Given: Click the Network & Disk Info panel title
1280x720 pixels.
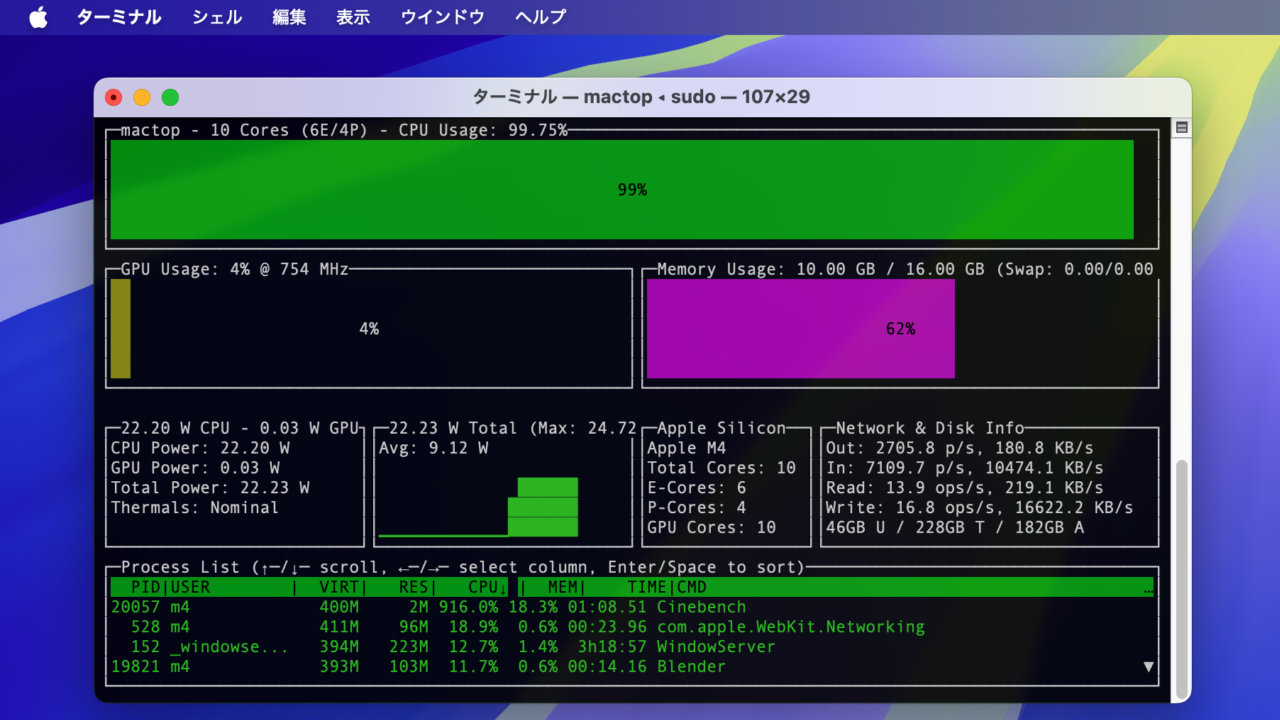Looking at the screenshot, I should [930, 428].
